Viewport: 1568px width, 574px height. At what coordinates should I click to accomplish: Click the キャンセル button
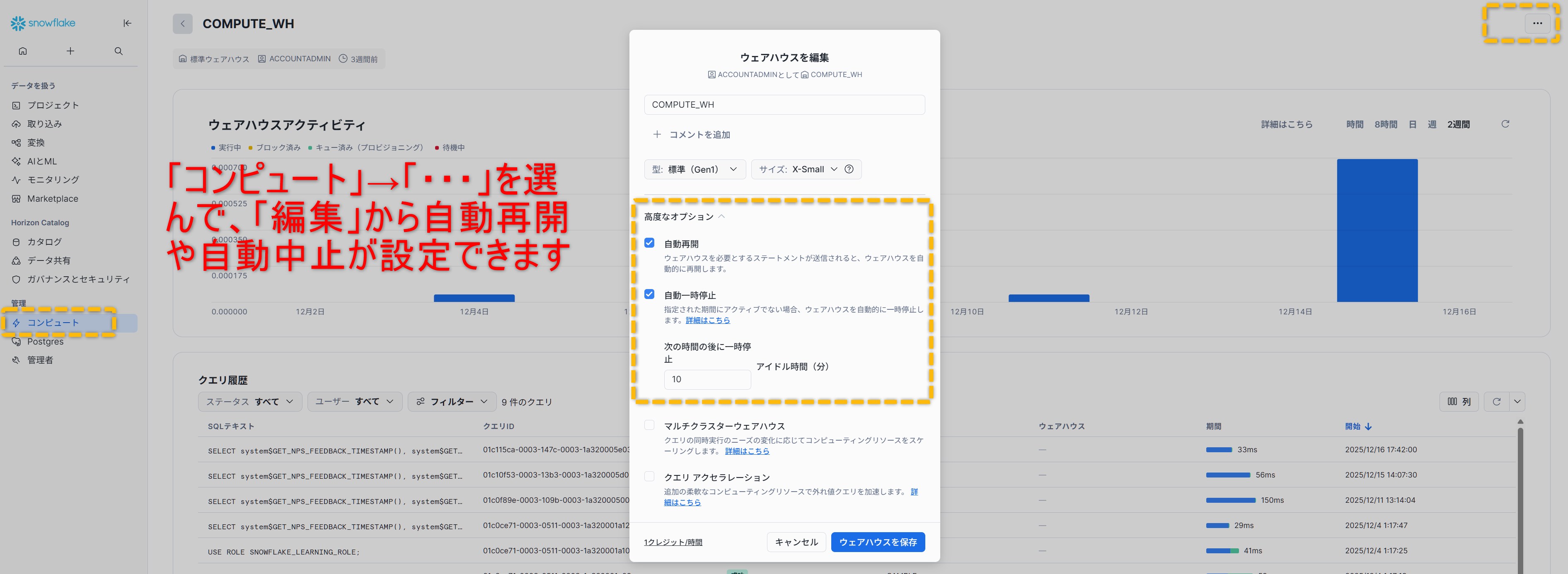796,542
